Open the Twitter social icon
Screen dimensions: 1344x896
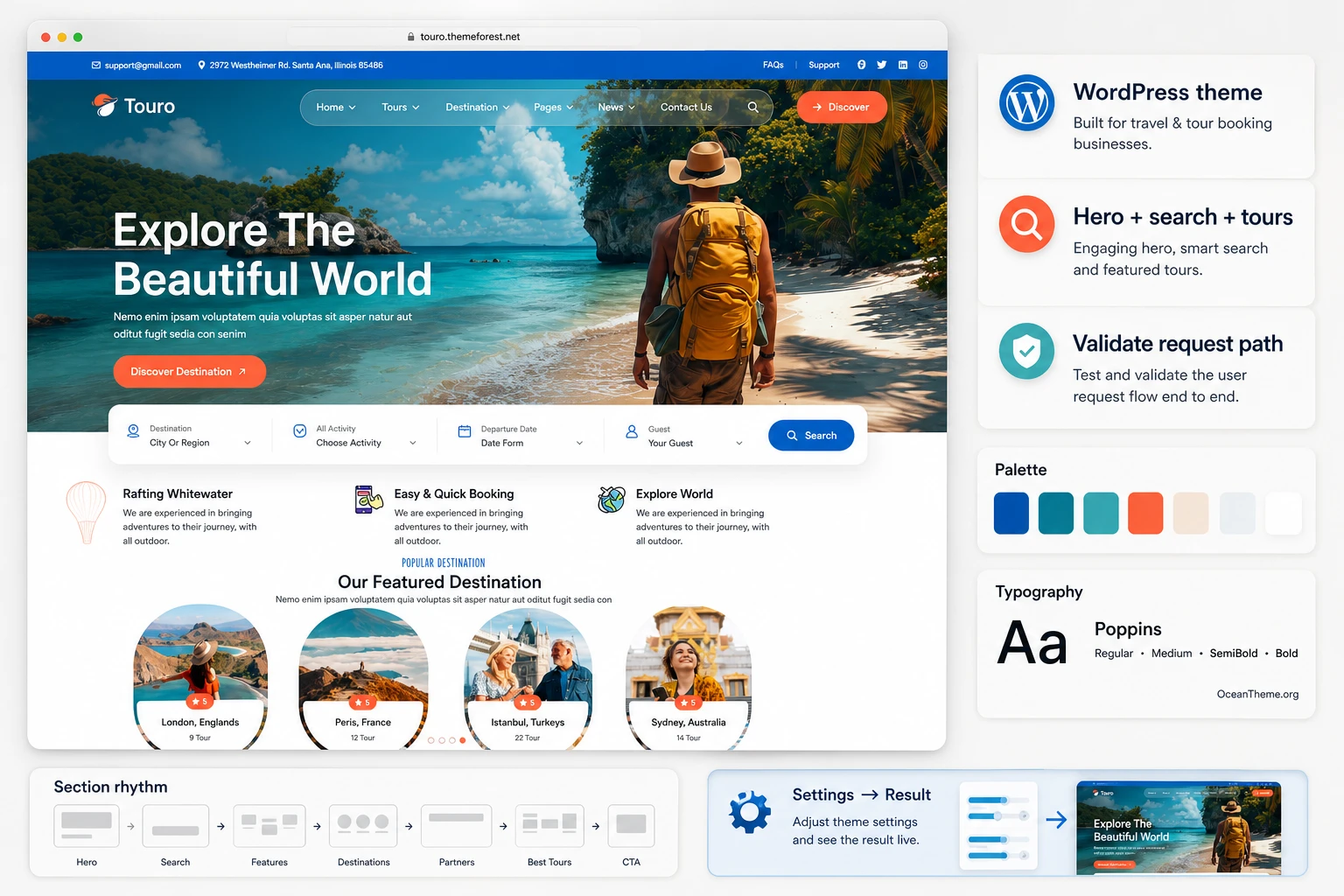tap(881, 65)
